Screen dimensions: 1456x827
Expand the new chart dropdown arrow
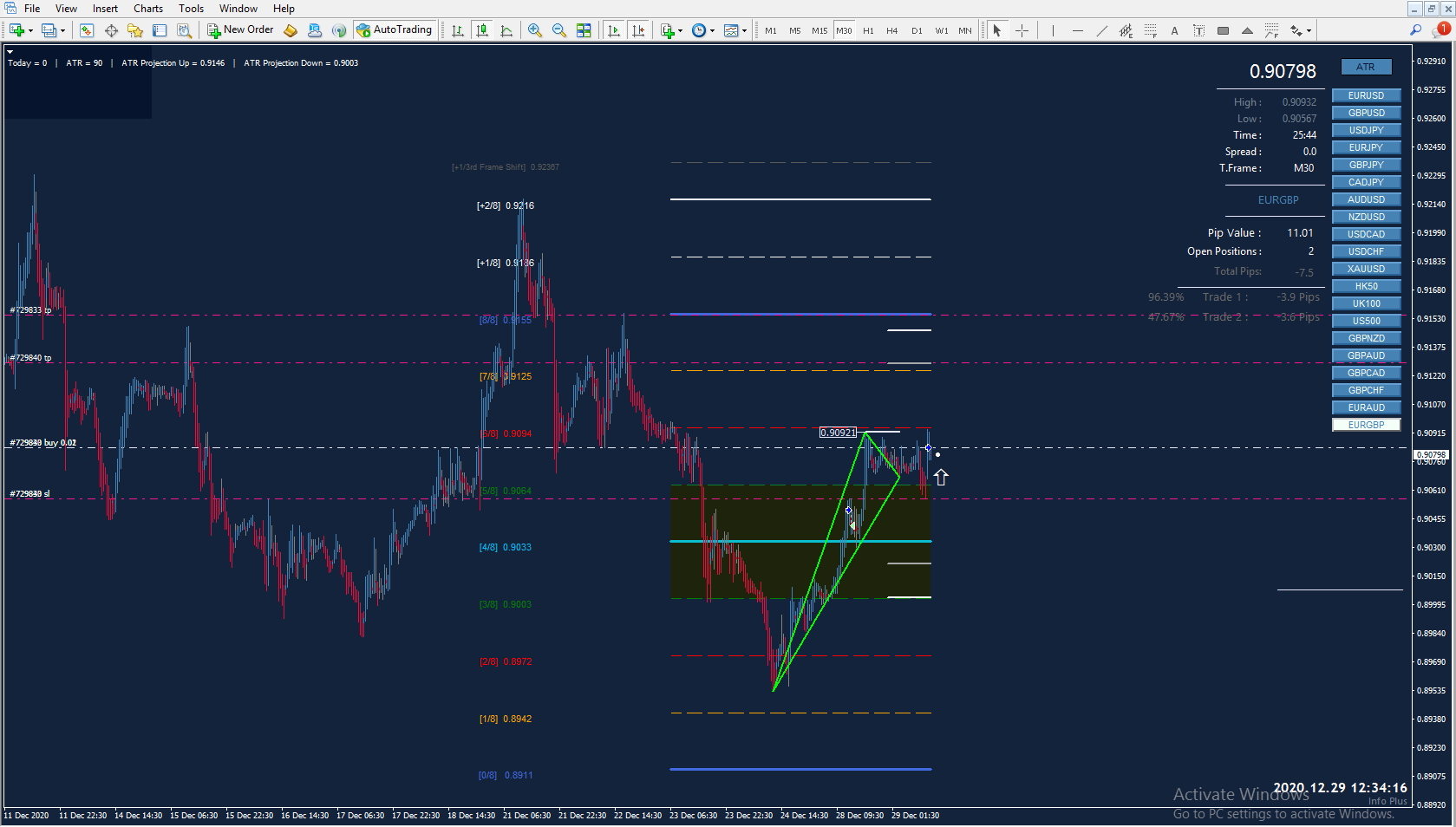pyautogui.click(x=30, y=30)
